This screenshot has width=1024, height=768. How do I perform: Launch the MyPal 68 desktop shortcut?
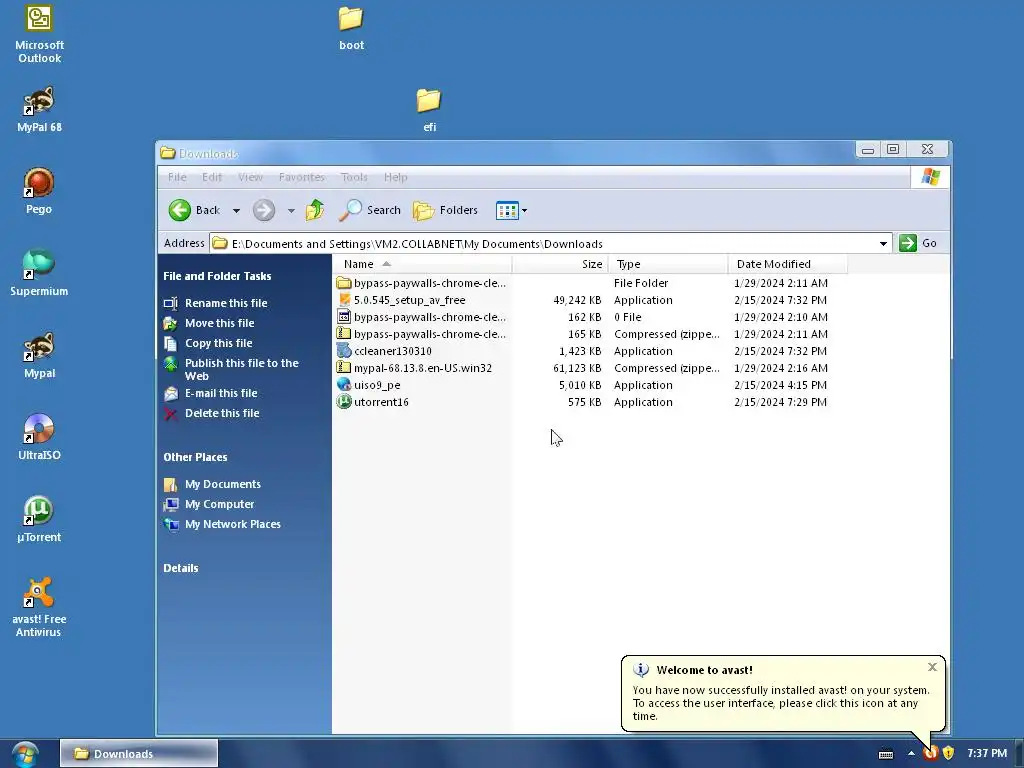39,110
